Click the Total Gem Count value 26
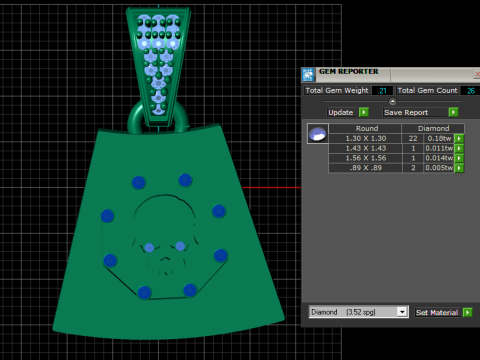Image resolution: width=480 pixels, height=360 pixels. pos(470,91)
